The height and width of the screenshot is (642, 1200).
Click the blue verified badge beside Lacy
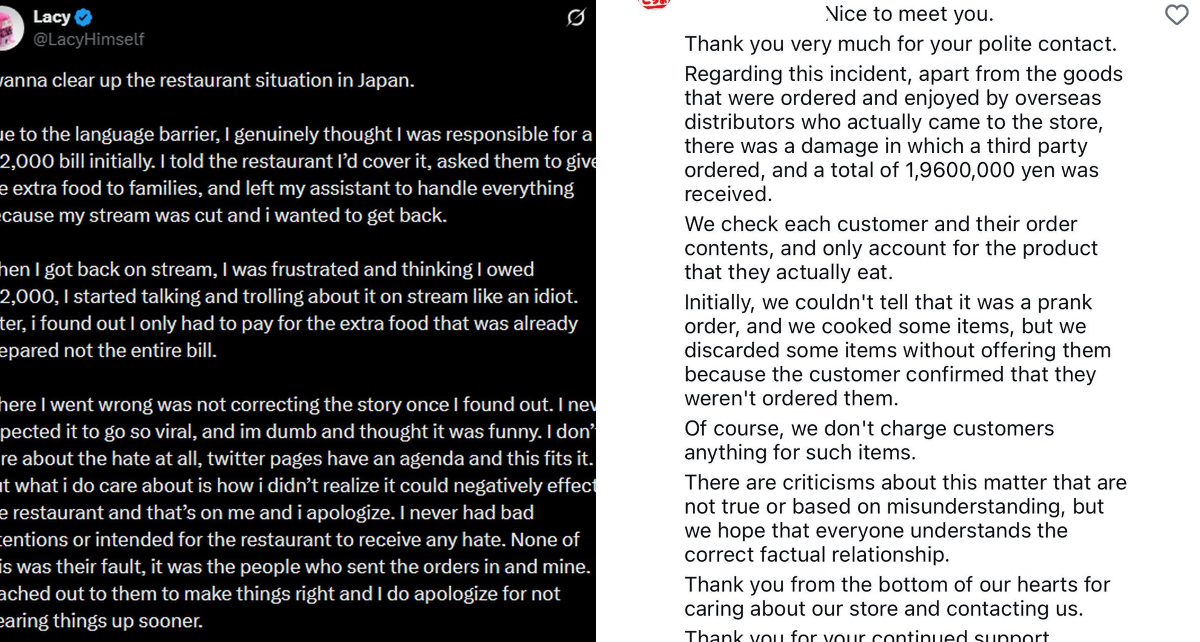(84, 17)
